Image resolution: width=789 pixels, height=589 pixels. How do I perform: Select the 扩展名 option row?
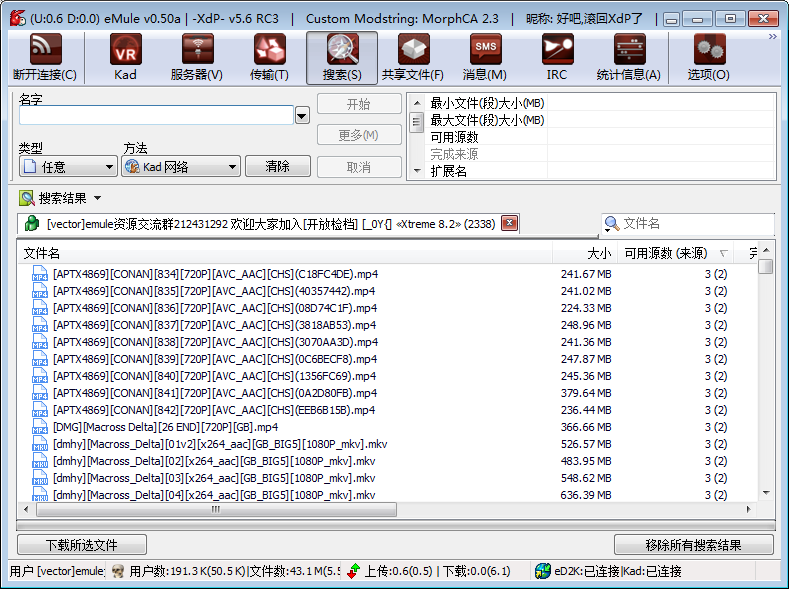click(599, 172)
